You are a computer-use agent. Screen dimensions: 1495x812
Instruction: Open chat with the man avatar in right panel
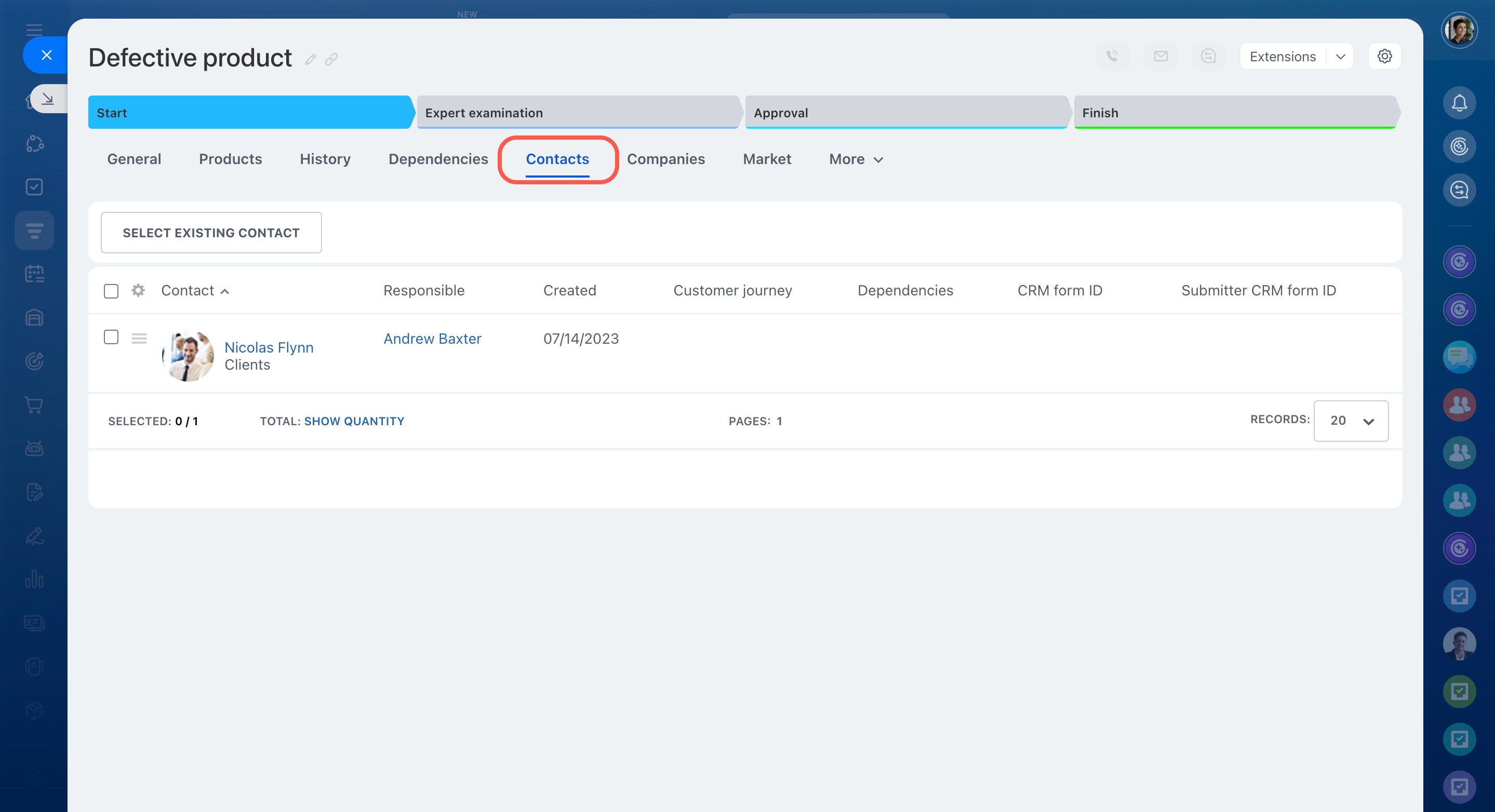click(x=1459, y=644)
